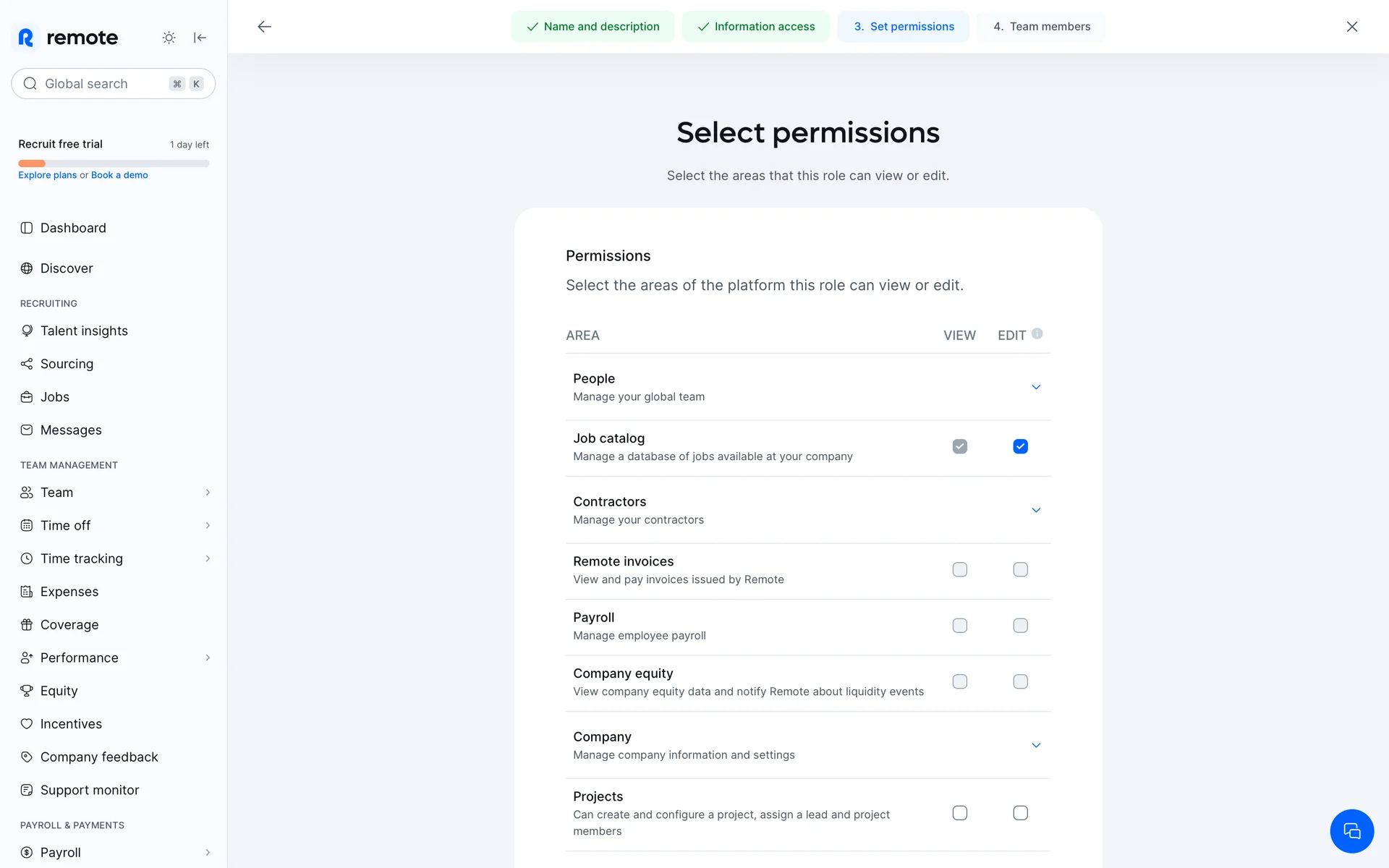
Task: Open the chat support bubble icon
Action: tap(1351, 830)
